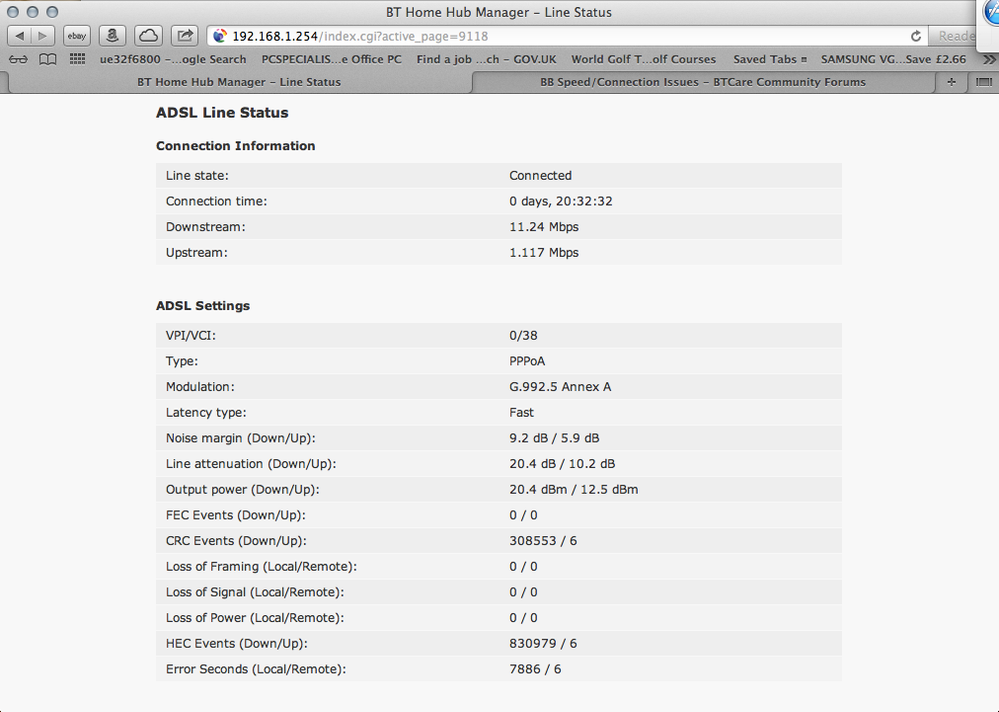Screen dimensions: 999x712
Task: Zoom the Safari window
Action: pyautogui.click(x=52, y=12)
